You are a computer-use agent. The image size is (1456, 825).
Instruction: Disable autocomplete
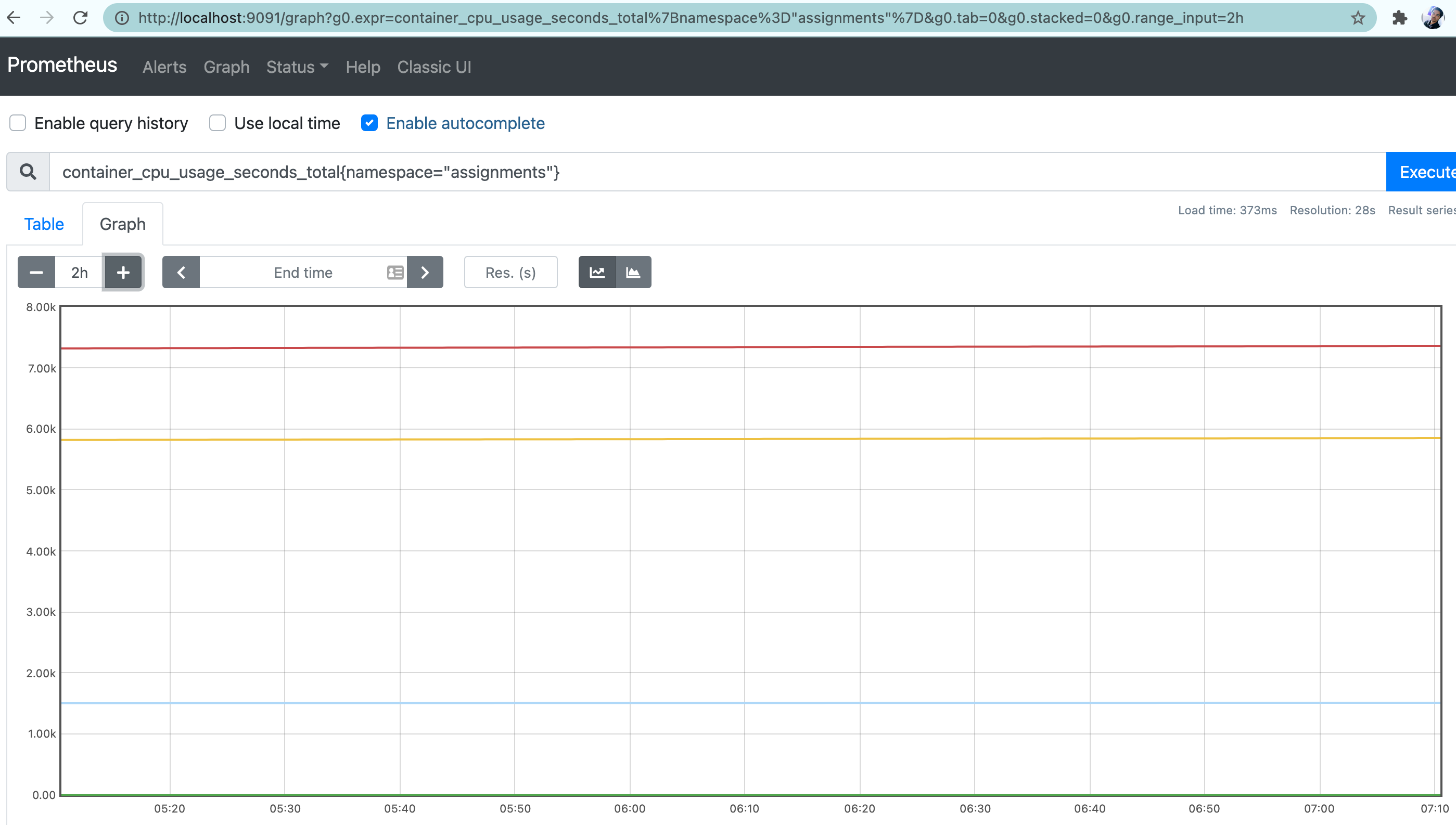[x=369, y=123]
